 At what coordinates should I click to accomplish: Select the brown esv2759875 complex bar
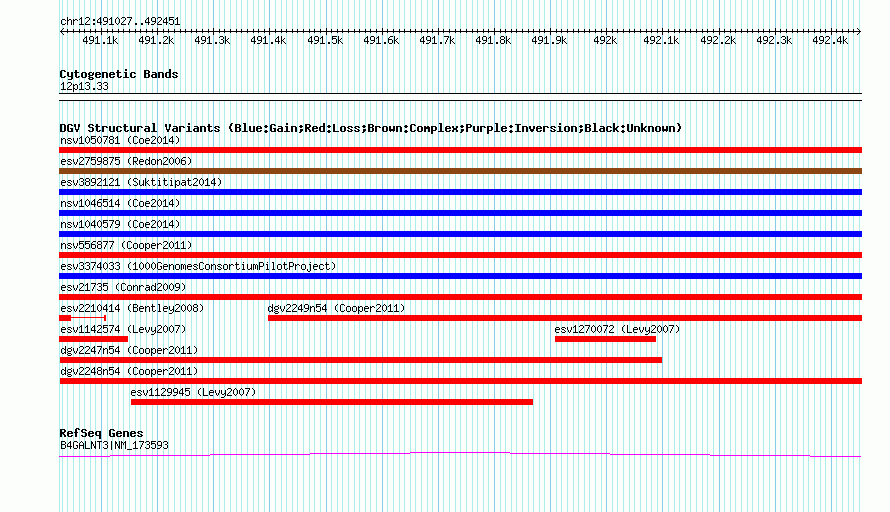[460, 171]
